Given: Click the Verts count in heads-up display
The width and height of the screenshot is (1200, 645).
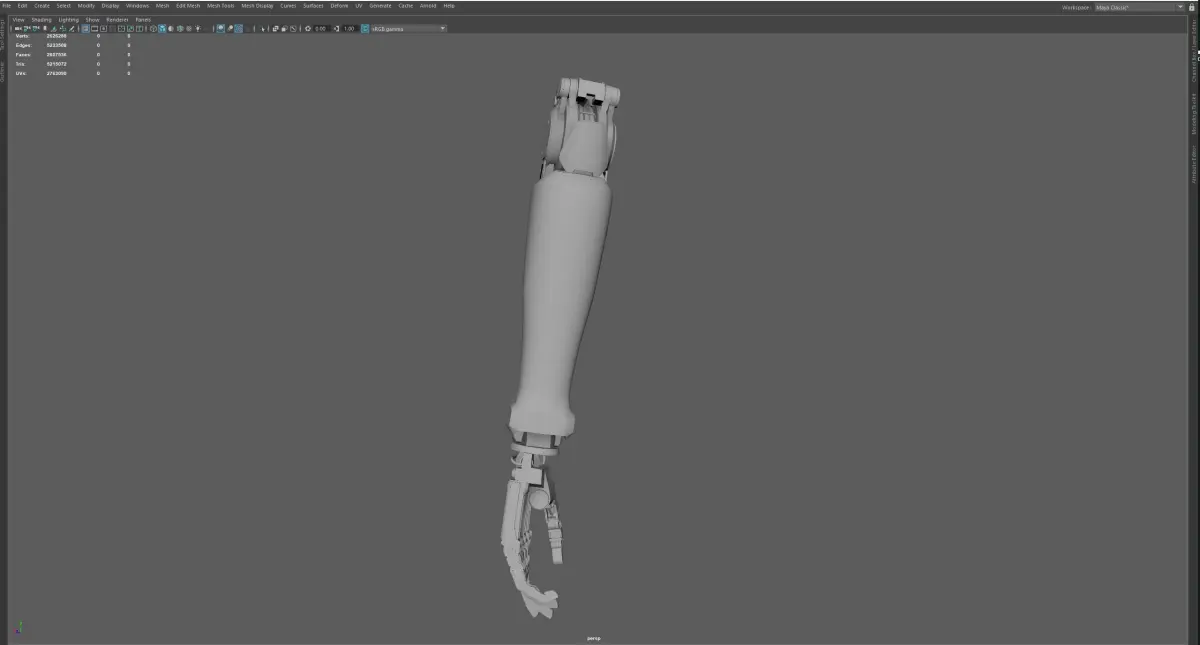Looking at the screenshot, I should pos(57,36).
